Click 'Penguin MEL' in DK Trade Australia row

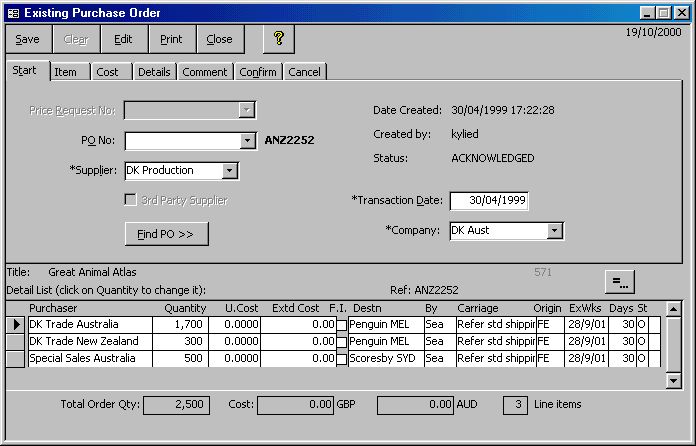[386, 324]
